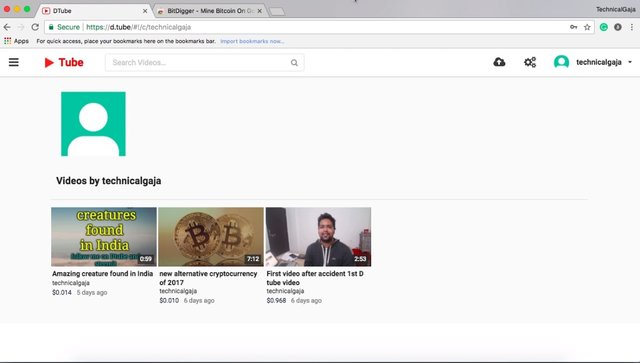Open Chrome three-dot menu
The image size is (640, 363).
(x=631, y=27)
